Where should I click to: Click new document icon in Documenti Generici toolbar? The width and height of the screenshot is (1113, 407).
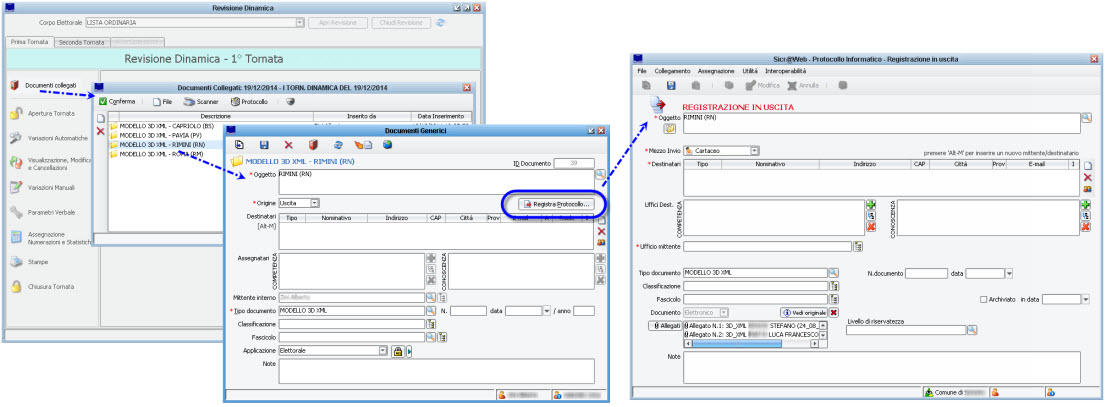(x=239, y=145)
